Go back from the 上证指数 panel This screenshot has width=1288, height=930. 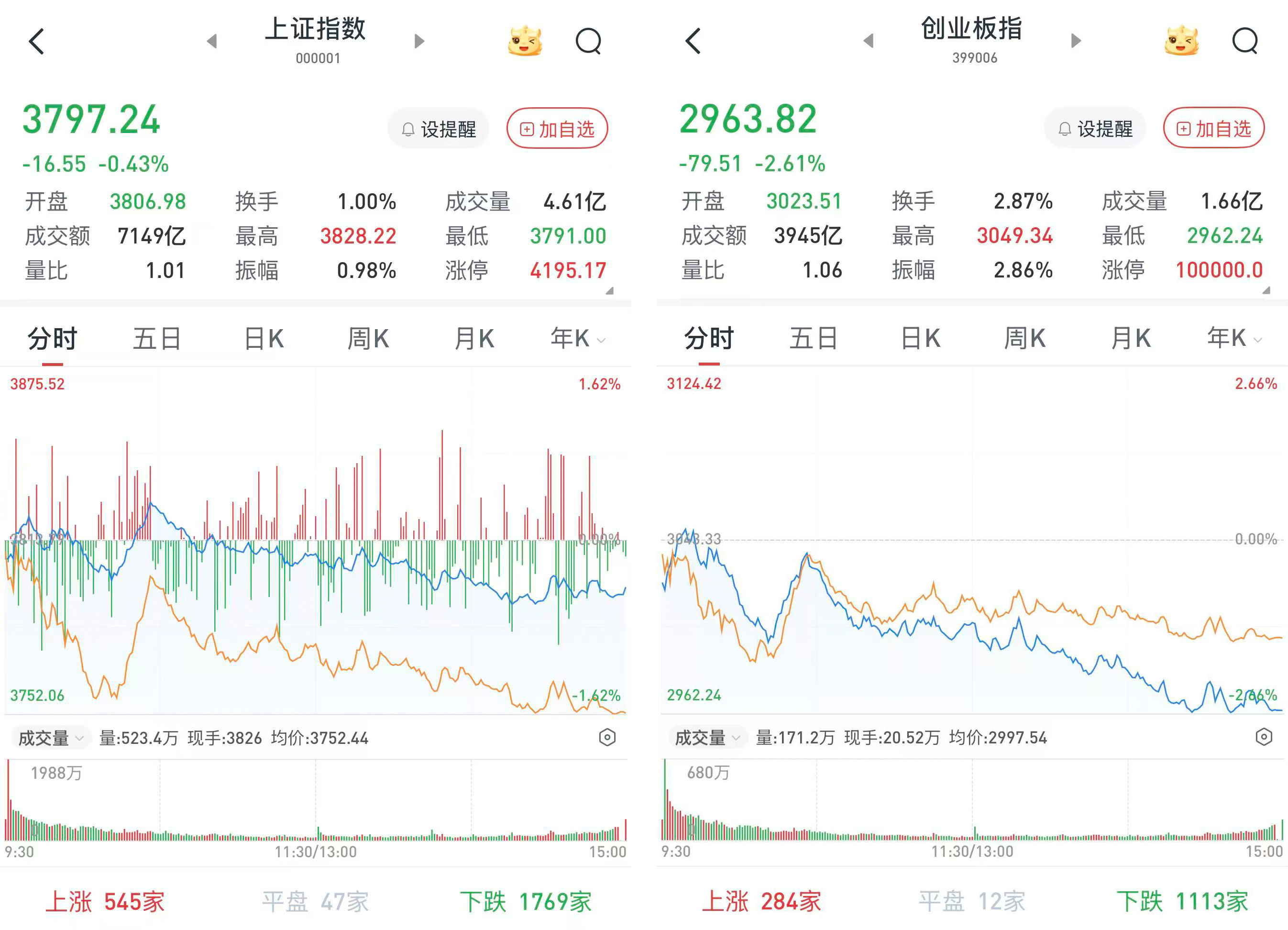point(36,41)
